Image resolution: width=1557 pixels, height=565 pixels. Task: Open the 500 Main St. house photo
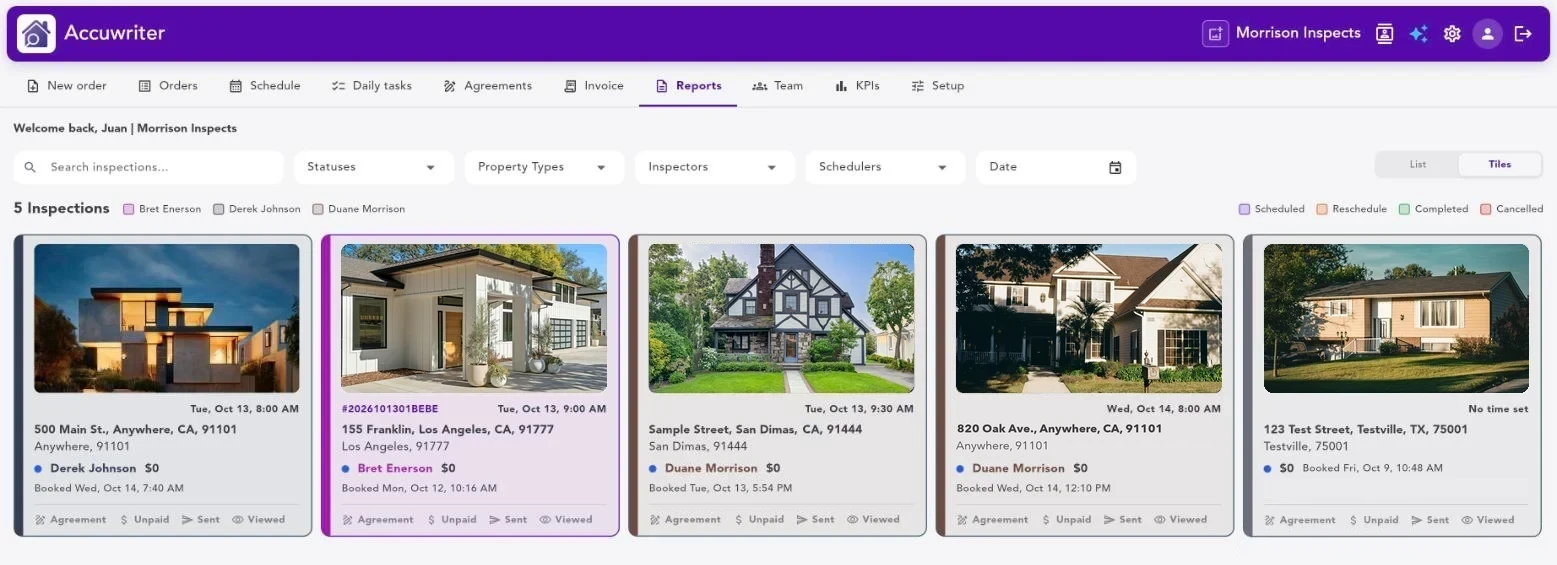[167, 318]
